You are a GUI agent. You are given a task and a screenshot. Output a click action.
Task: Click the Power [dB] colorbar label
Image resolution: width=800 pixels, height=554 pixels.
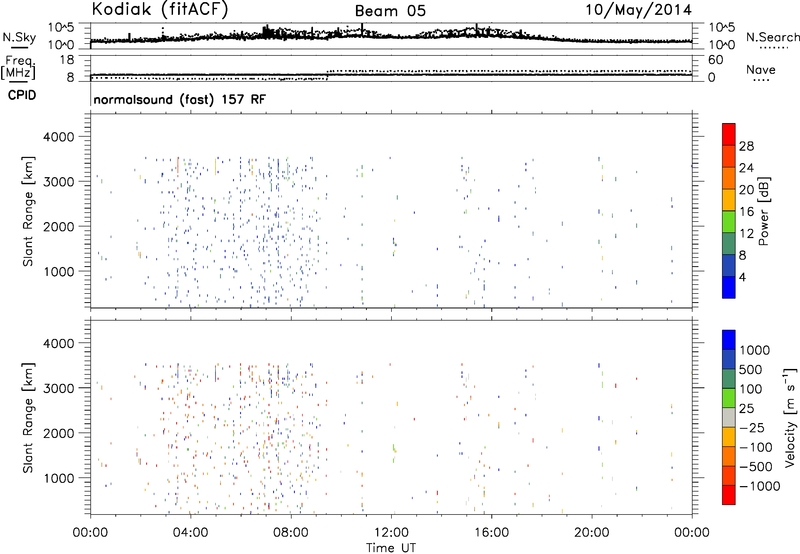[x=764, y=211]
